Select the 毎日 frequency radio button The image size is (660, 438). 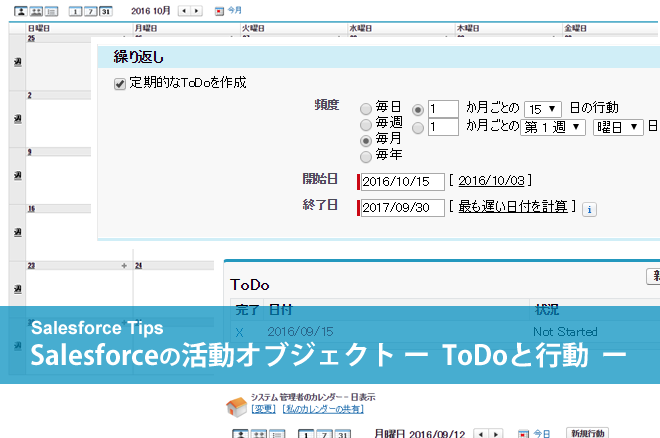click(x=366, y=109)
